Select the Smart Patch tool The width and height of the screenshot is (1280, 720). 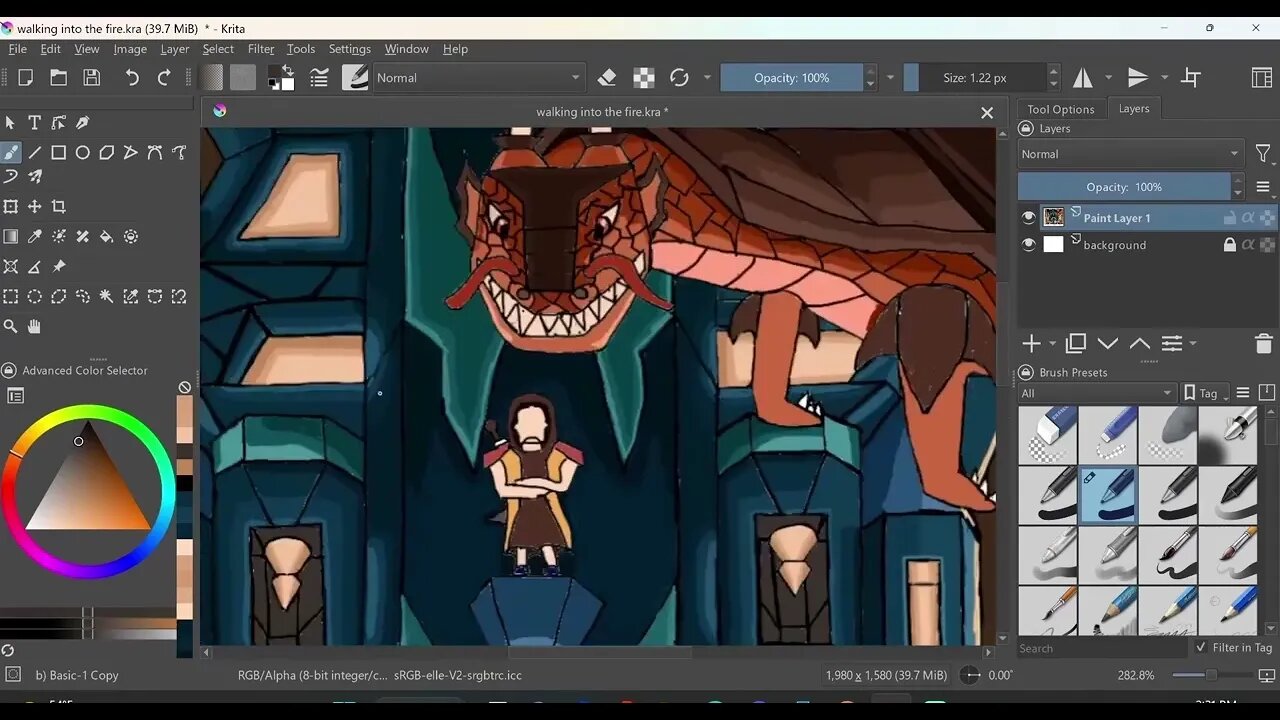coord(83,237)
